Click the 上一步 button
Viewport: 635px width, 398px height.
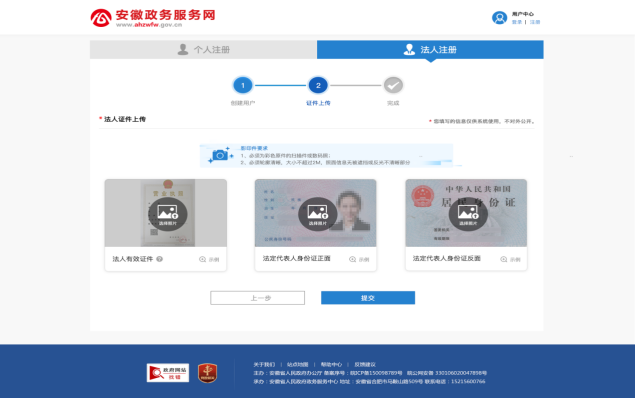tap(258, 298)
